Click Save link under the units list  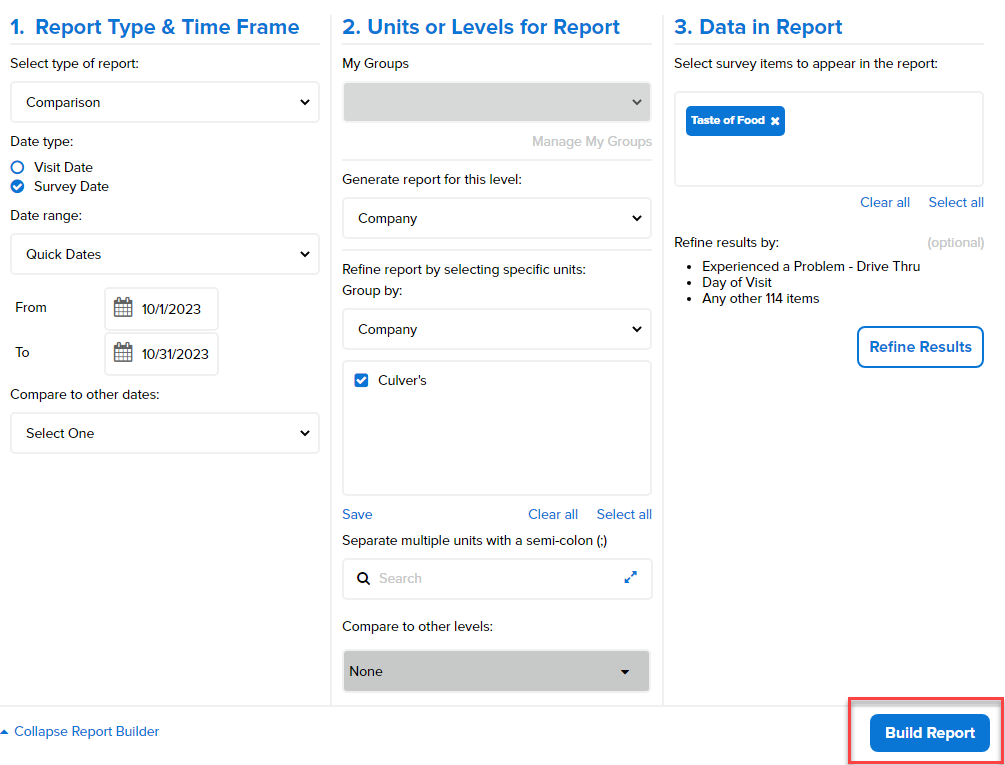coord(357,515)
